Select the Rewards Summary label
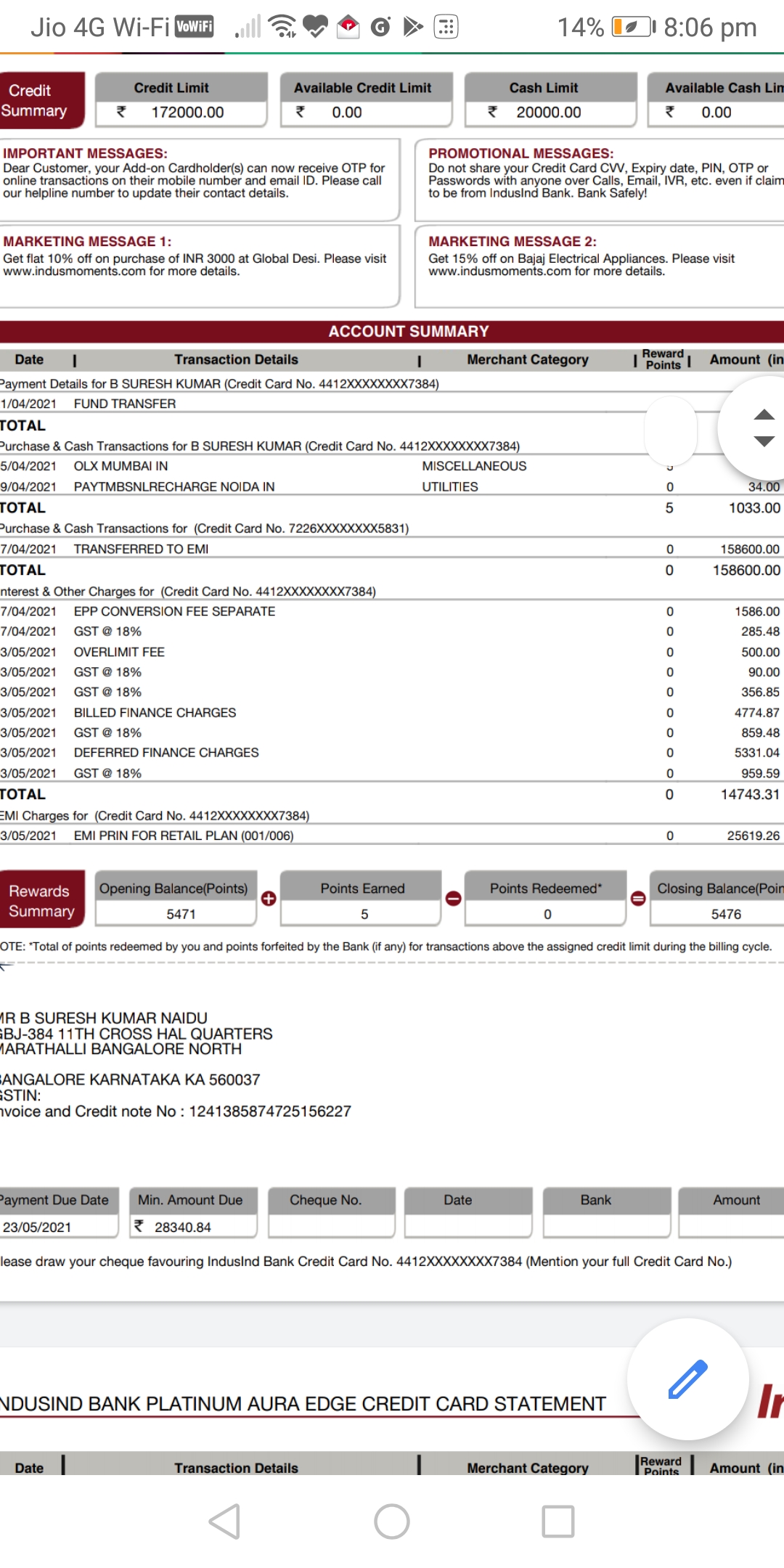 [41, 900]
